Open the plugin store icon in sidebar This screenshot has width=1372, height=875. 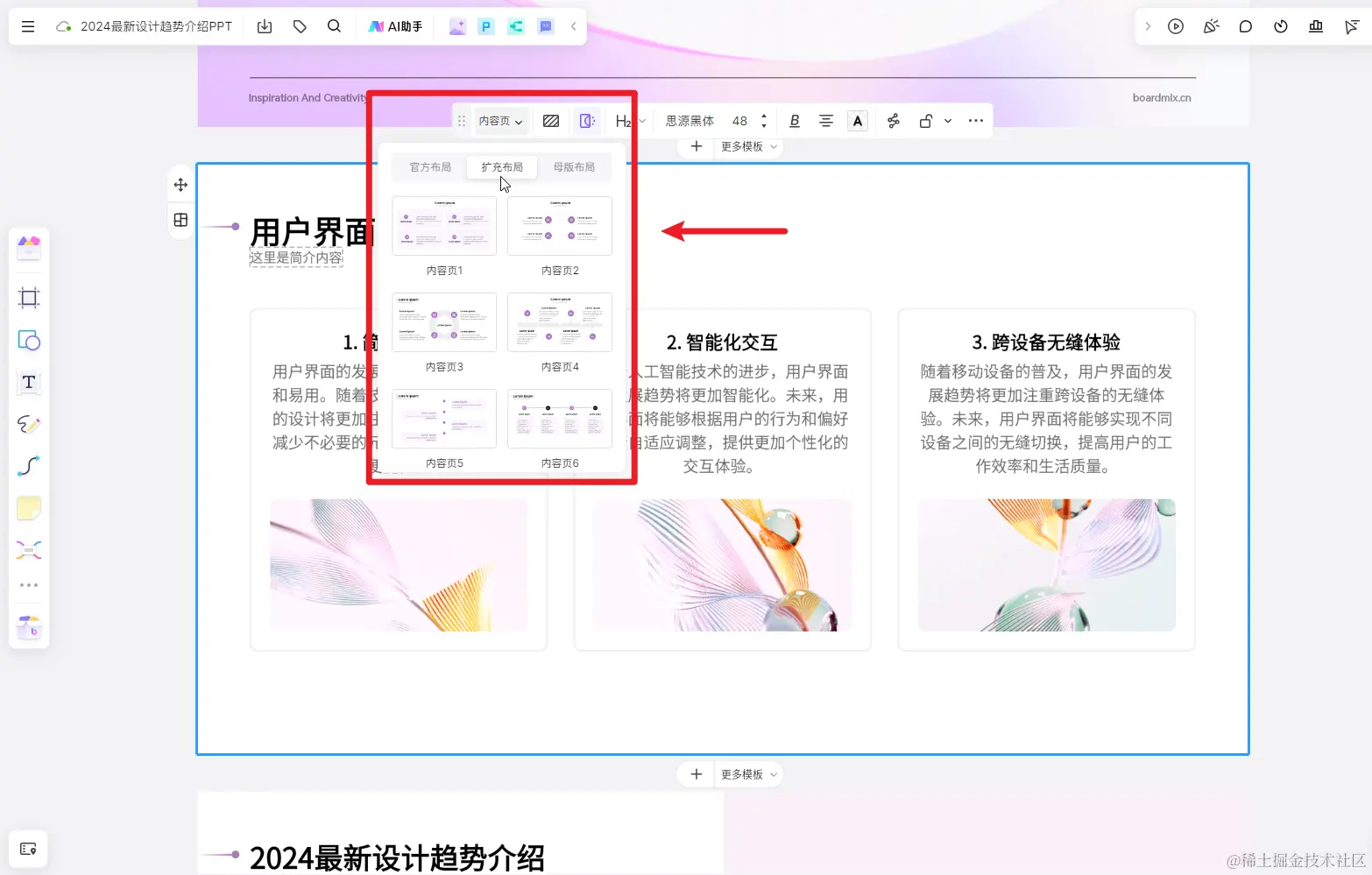coord(29,627)
